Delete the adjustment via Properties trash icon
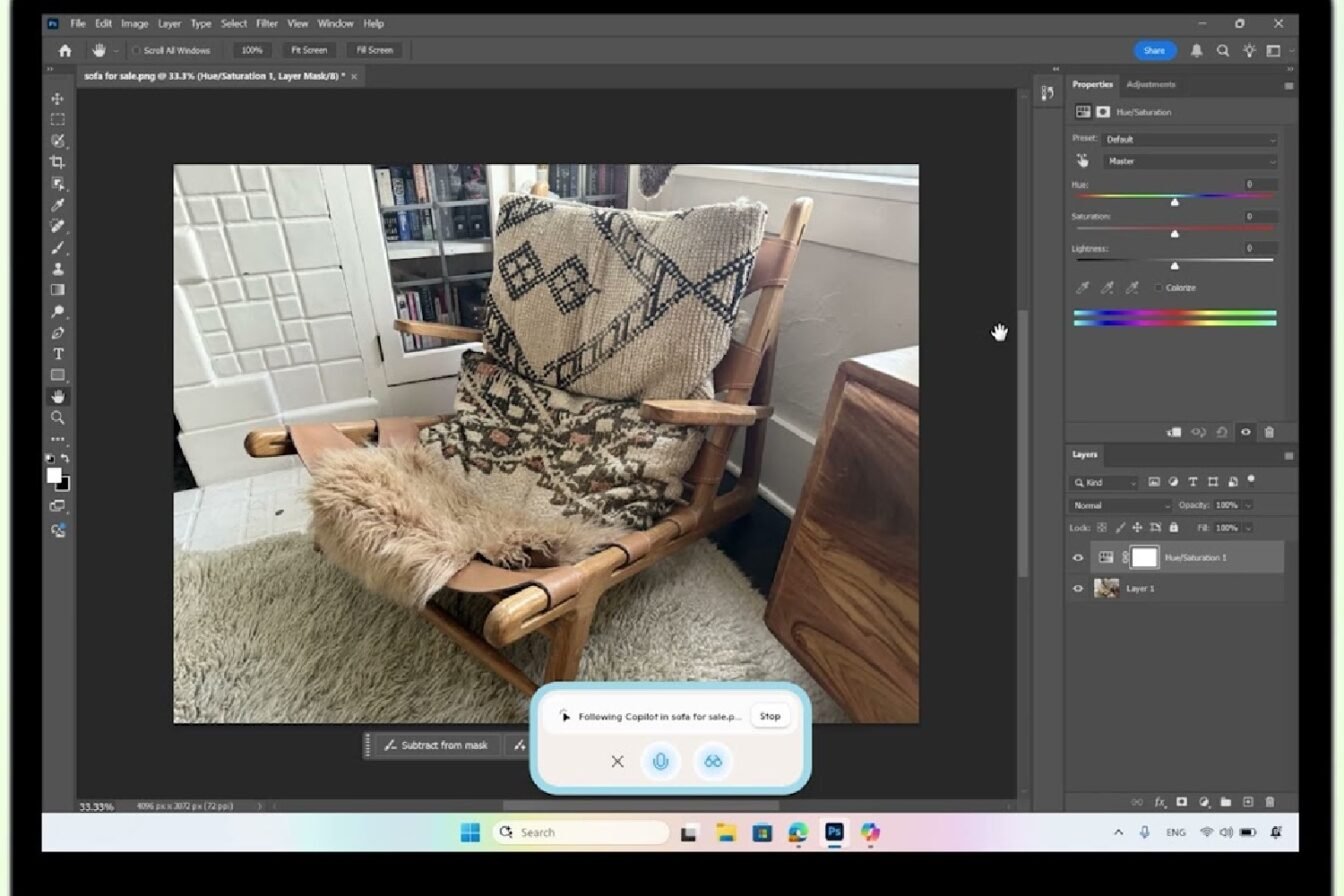The image size is (1344, 896). (1269, 432)
